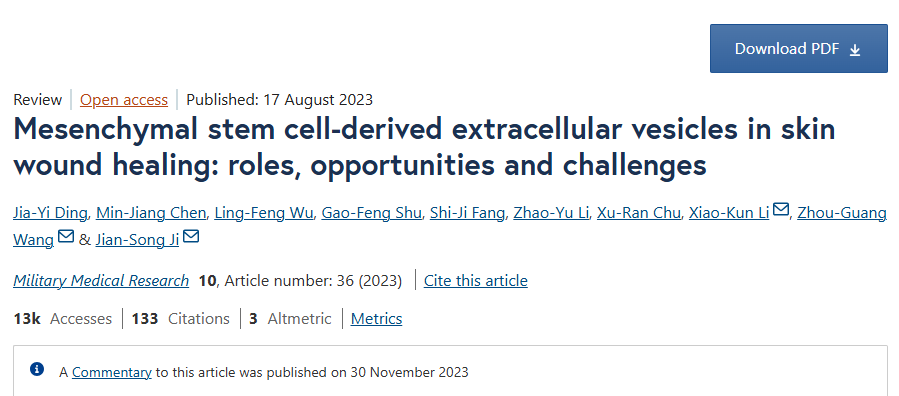Viewport: 899px width, 396px height.
Task: View the article Metrics
Action: 376,319
